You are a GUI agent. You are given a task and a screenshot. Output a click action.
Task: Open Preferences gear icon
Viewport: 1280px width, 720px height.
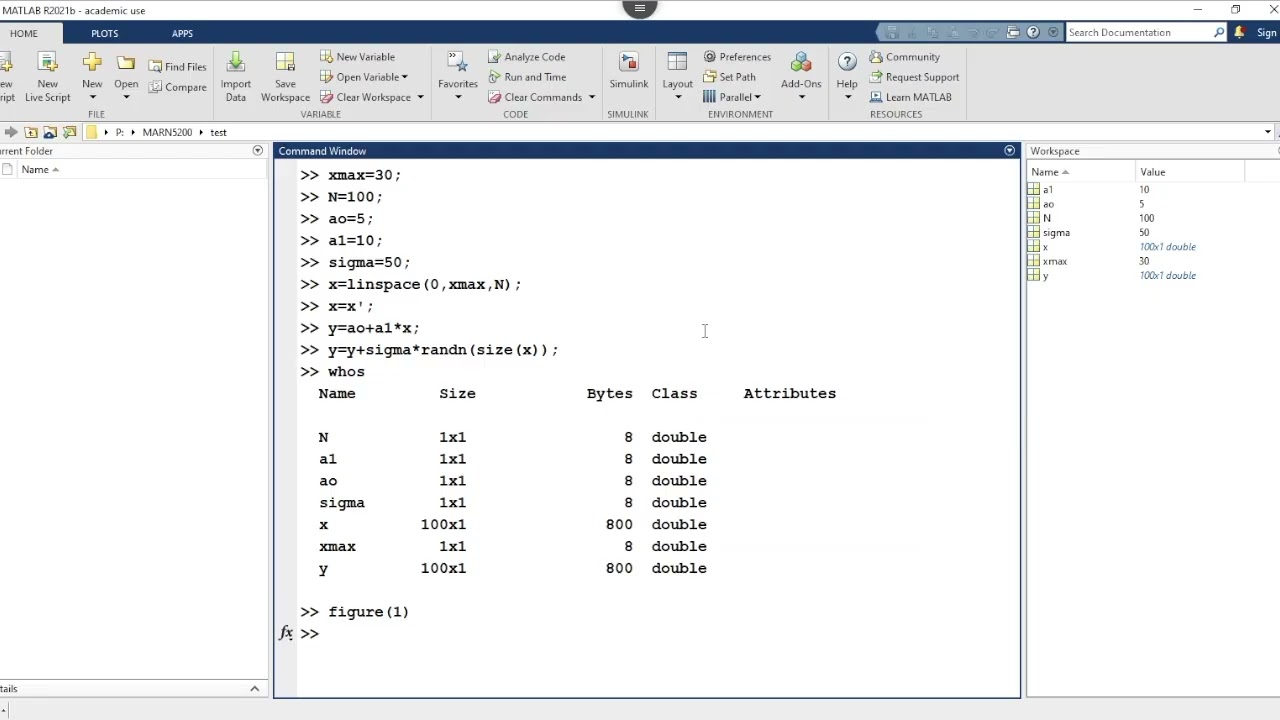tap(710, 57)
